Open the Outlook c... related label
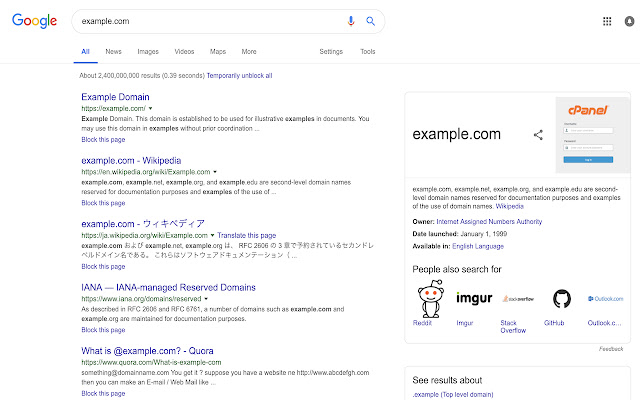This screenshot has height=400, width=640. (604, 323)
